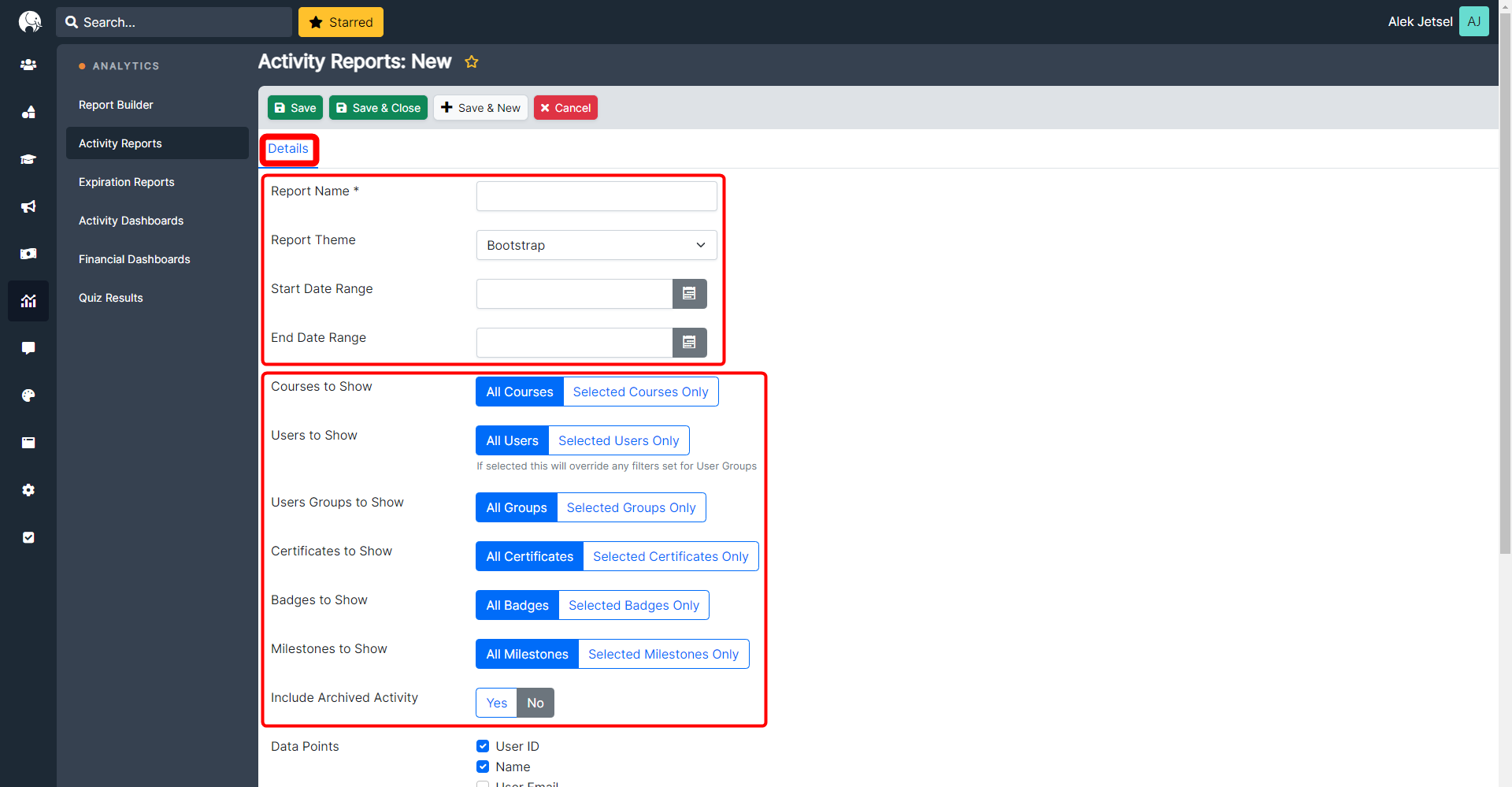Click the elephant app logo

[28, 21]
